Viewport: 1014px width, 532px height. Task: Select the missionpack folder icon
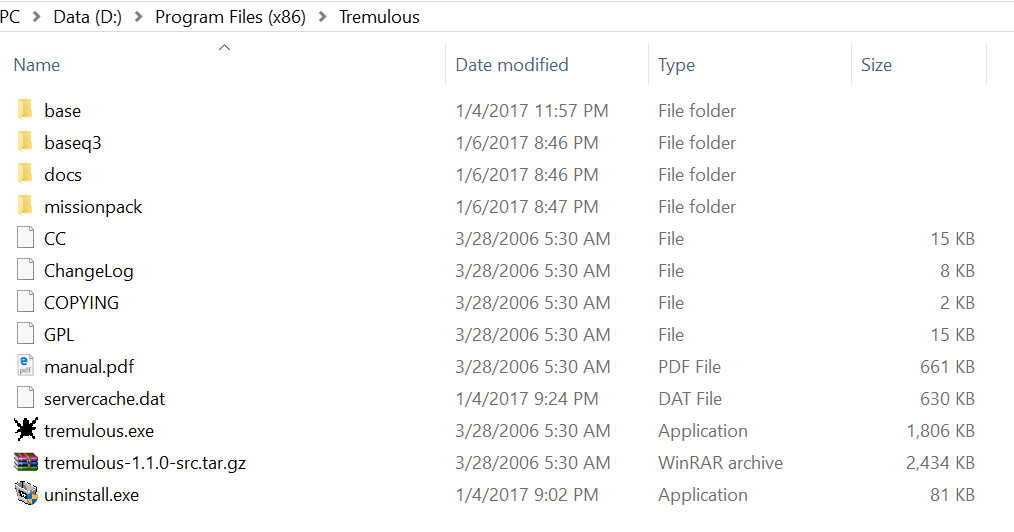click(x=26, y=206)
